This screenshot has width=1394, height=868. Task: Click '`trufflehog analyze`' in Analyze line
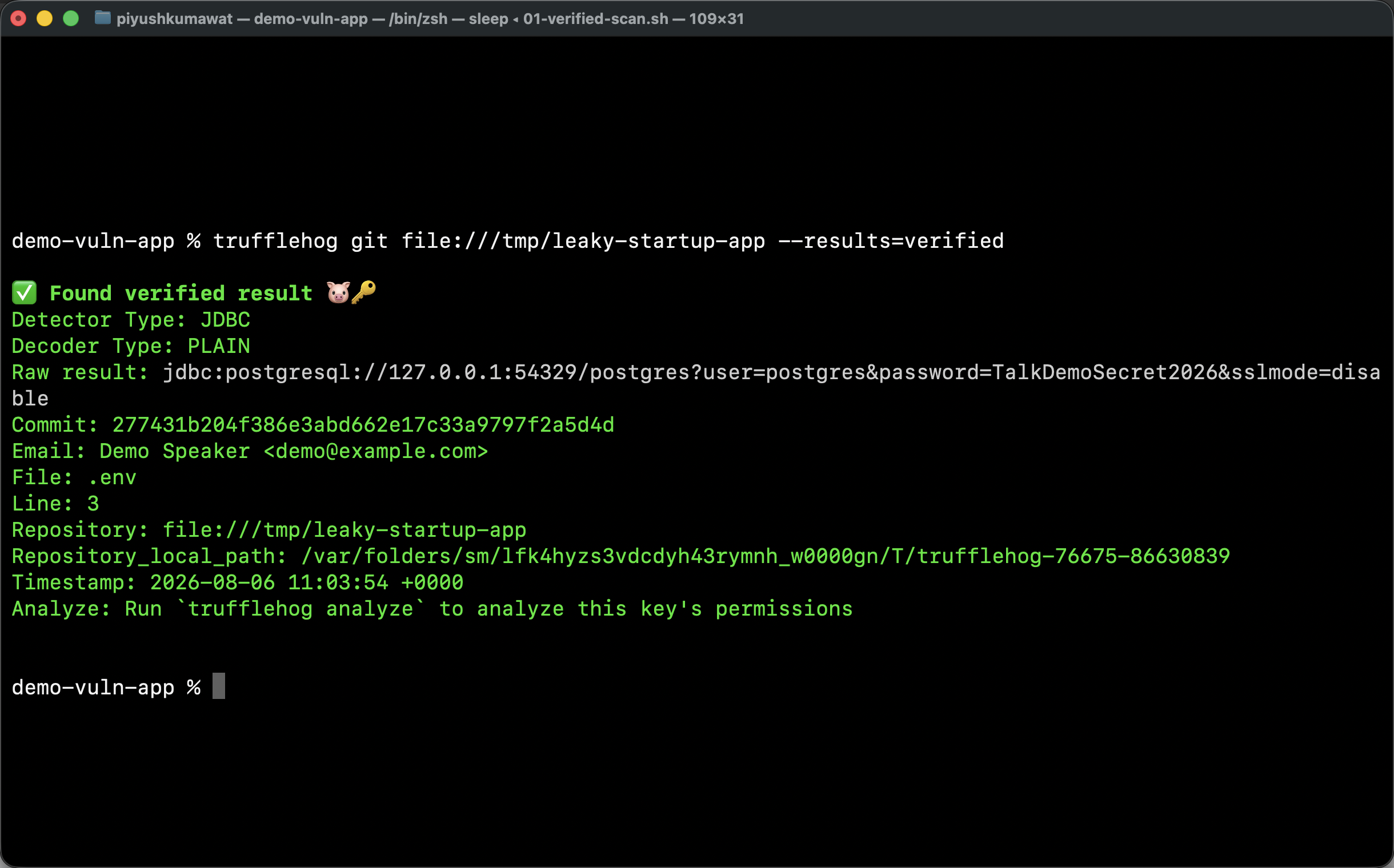pos(301,609)
